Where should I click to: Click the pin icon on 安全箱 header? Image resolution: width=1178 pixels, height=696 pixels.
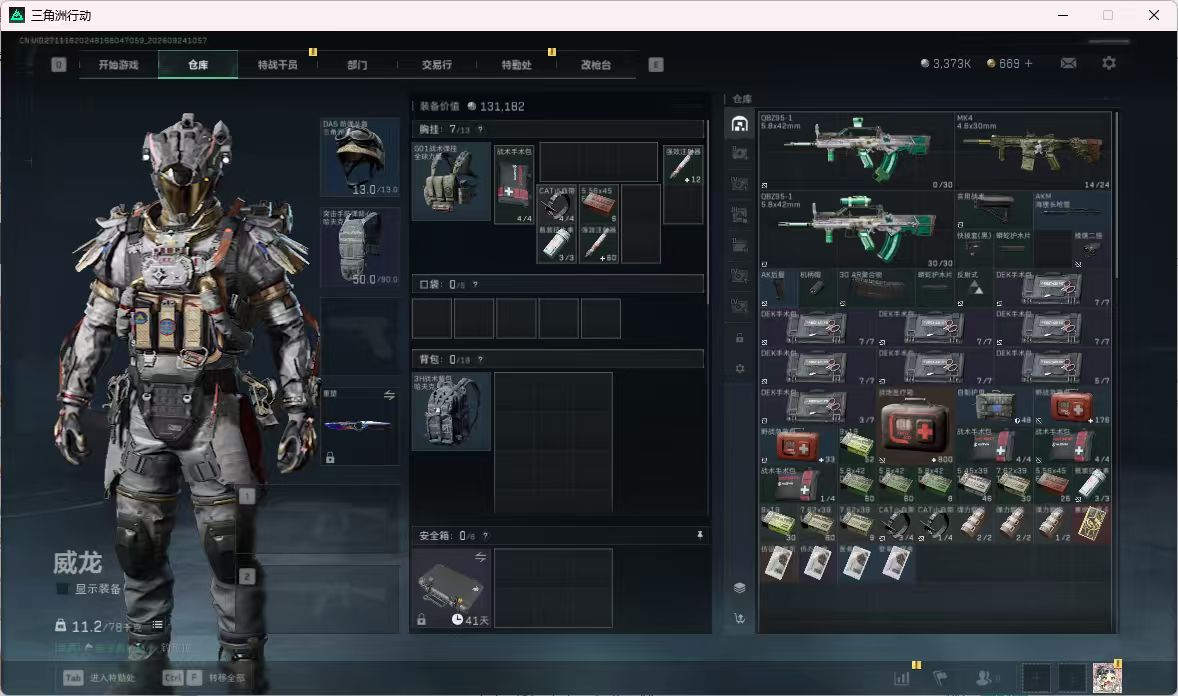[699, 535]
